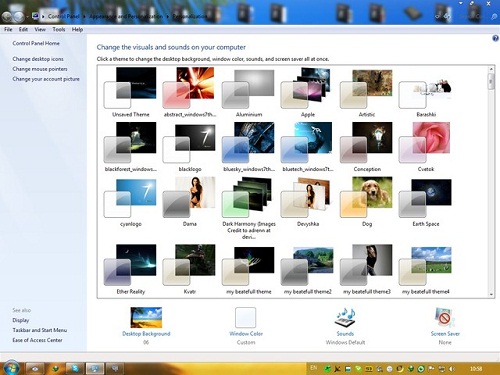Open Ease of Access Center link
Image resolution: width=500 pixels, height=375 pixels.
[x=37, y=340]
